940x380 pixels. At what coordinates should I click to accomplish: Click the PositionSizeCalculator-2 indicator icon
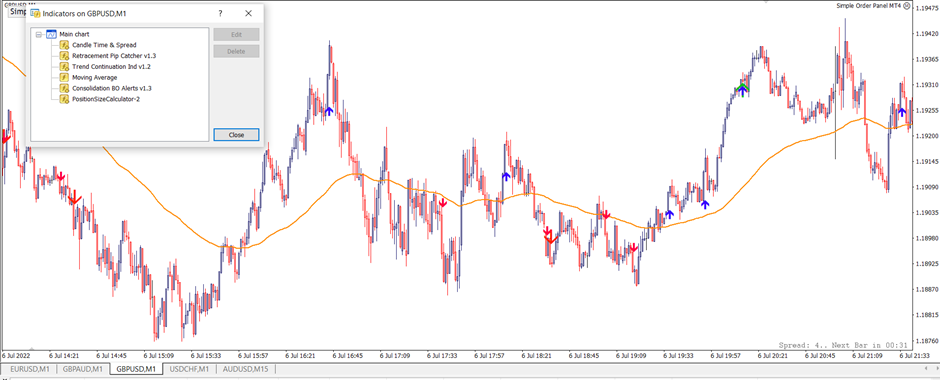[64, 99]
